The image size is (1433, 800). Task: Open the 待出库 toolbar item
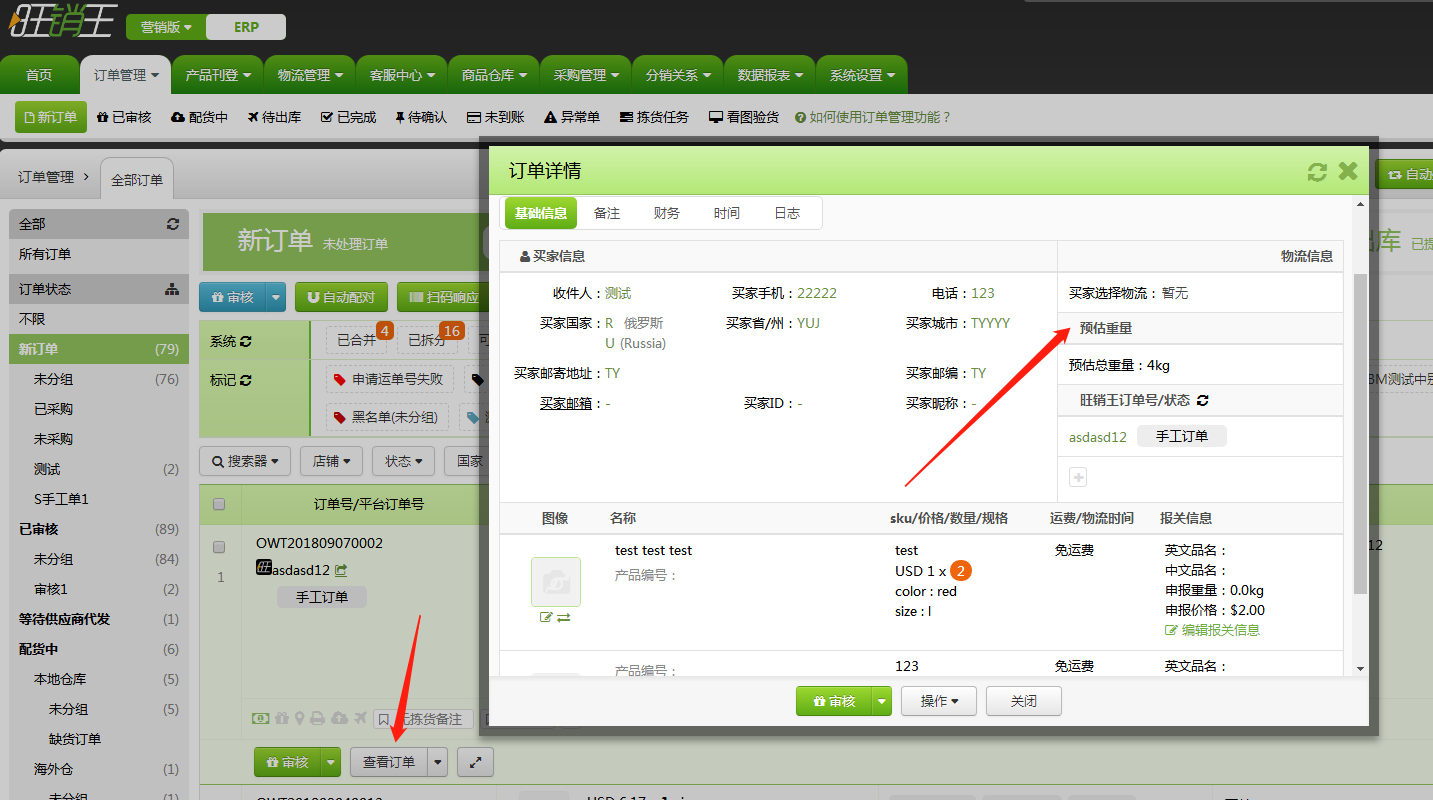(274, 117)
